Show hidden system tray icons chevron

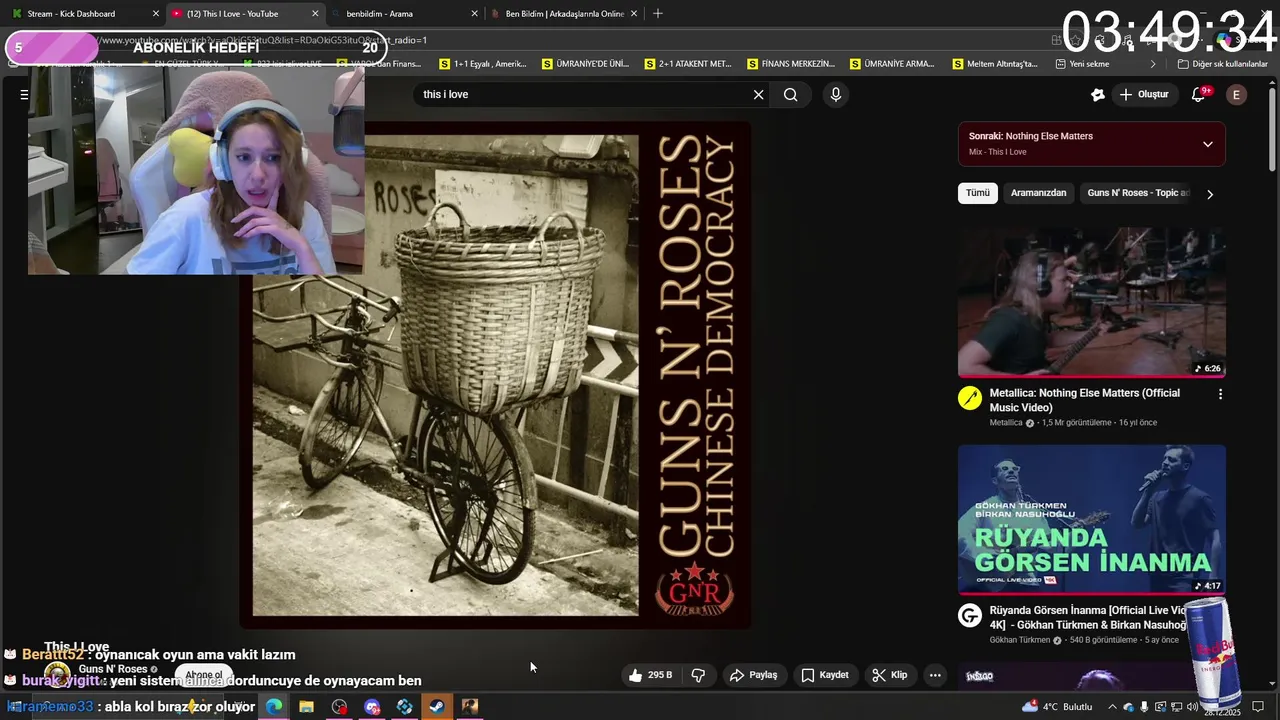(1112, 707)
